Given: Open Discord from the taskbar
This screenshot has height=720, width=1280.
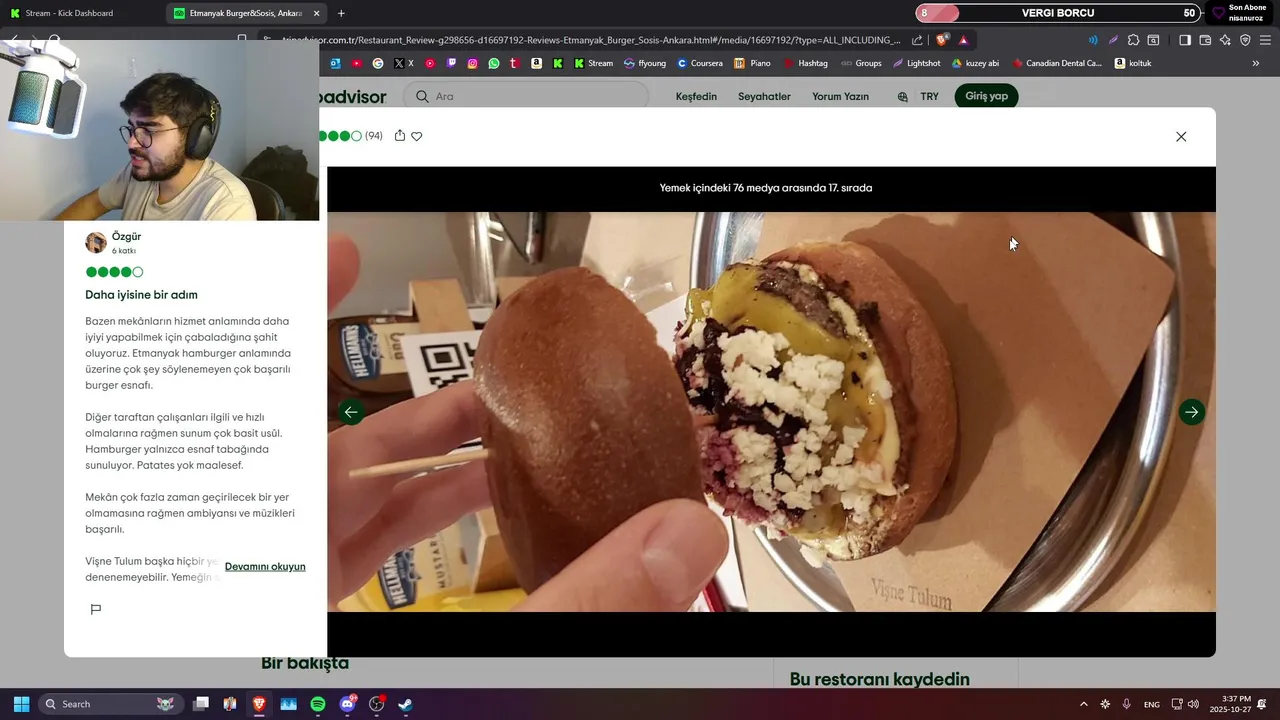Looking at the screenshot, I should [x=347, y=704].
